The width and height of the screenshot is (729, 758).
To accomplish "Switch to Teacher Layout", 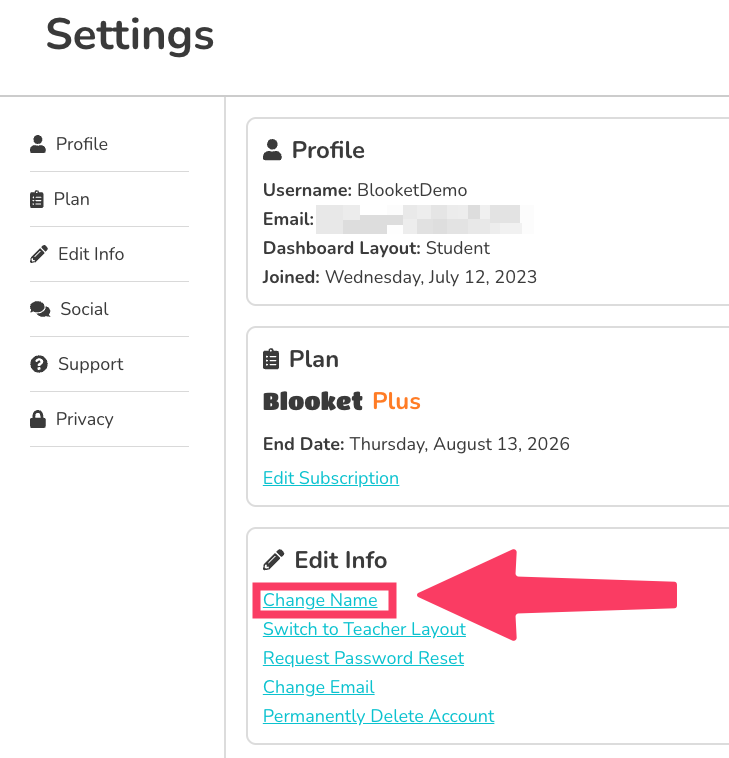I will (364, 629).
